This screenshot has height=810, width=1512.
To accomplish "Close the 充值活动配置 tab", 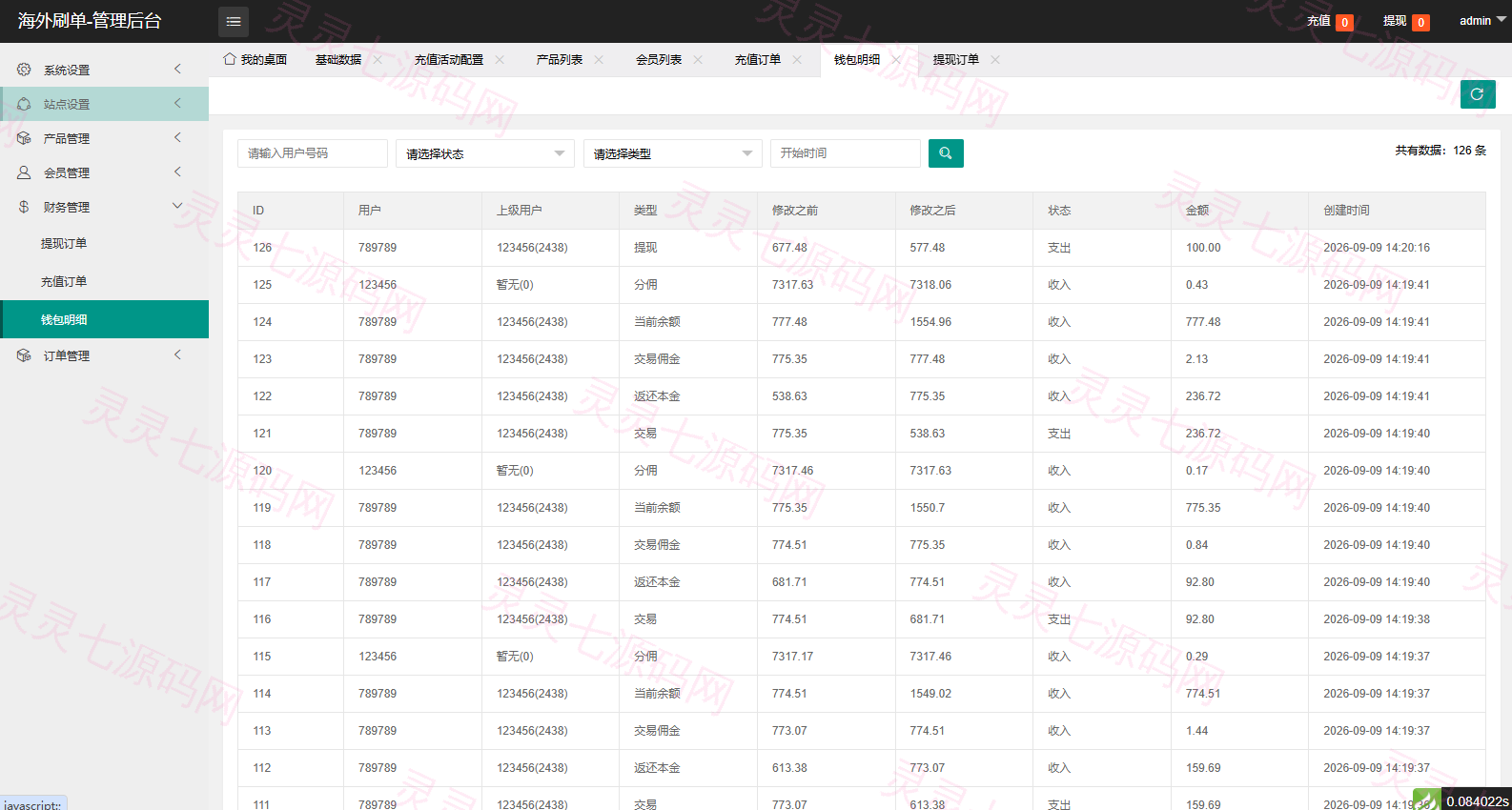I will click(500, 59).
